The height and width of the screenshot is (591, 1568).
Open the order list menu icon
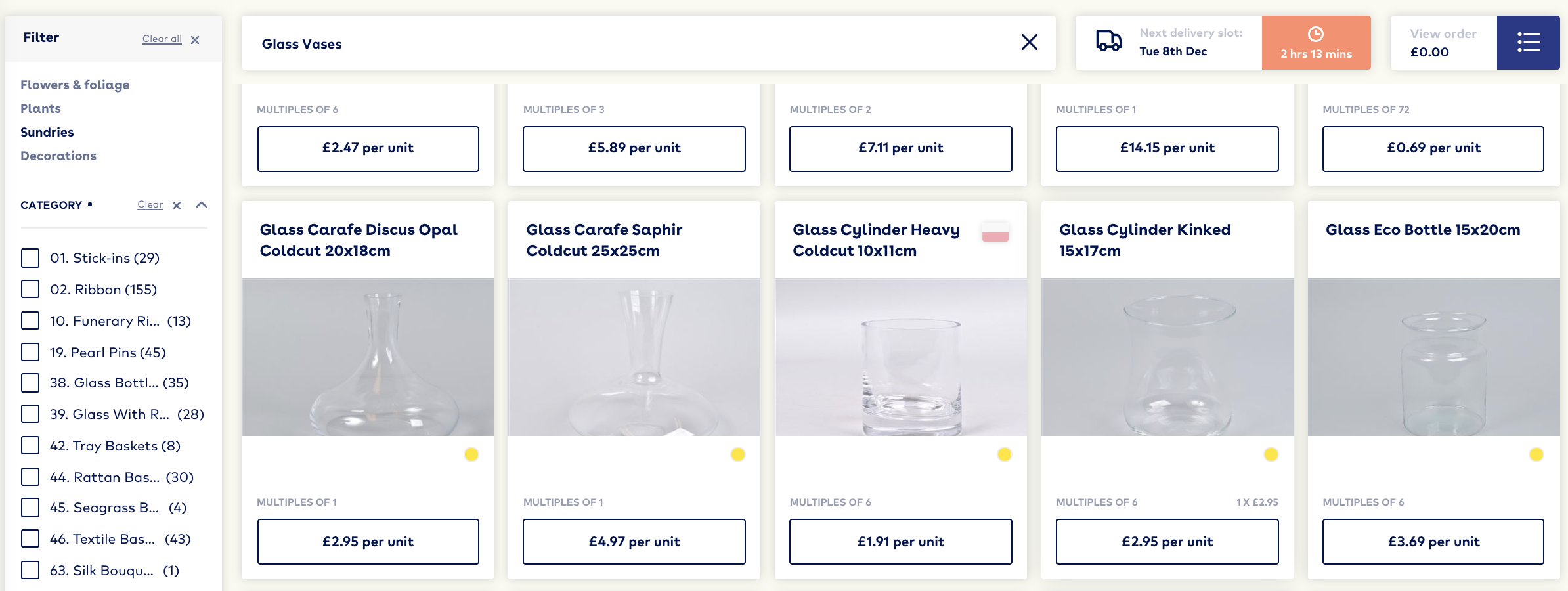[1528, 43]
